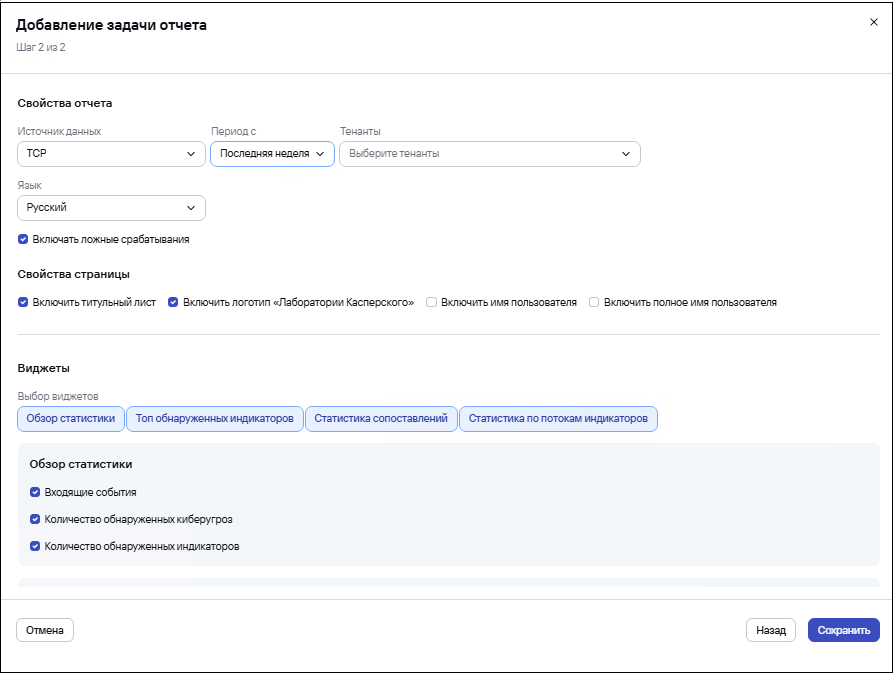The width and height of the screenshot is (895, 673).
Task: Save the report with Сохранить
Action: pos(844,630)
